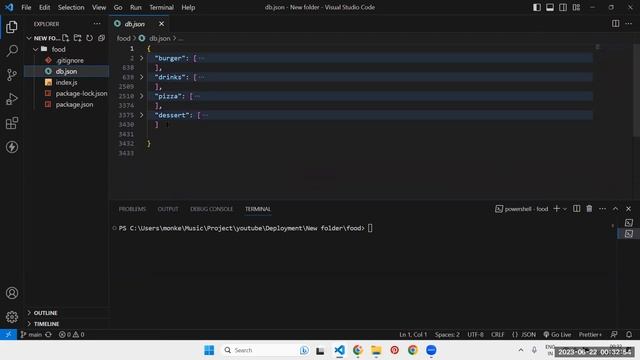Image resolution: width=640 pixels, height=360 pixels.
Task: Click the feedback icon in status bar
Action: pyautogui.click(x=614, y=334)
